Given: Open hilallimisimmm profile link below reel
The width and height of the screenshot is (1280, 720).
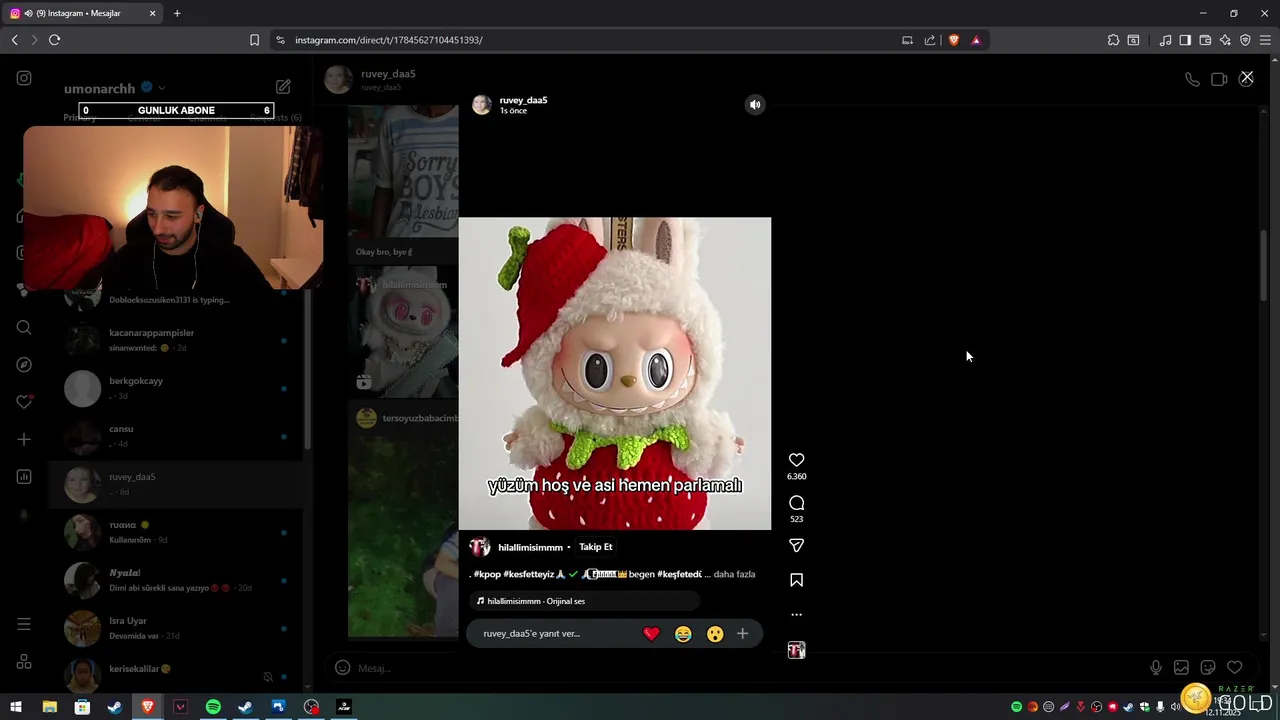Looking at the screenshot, I should [x=530, y=547].
